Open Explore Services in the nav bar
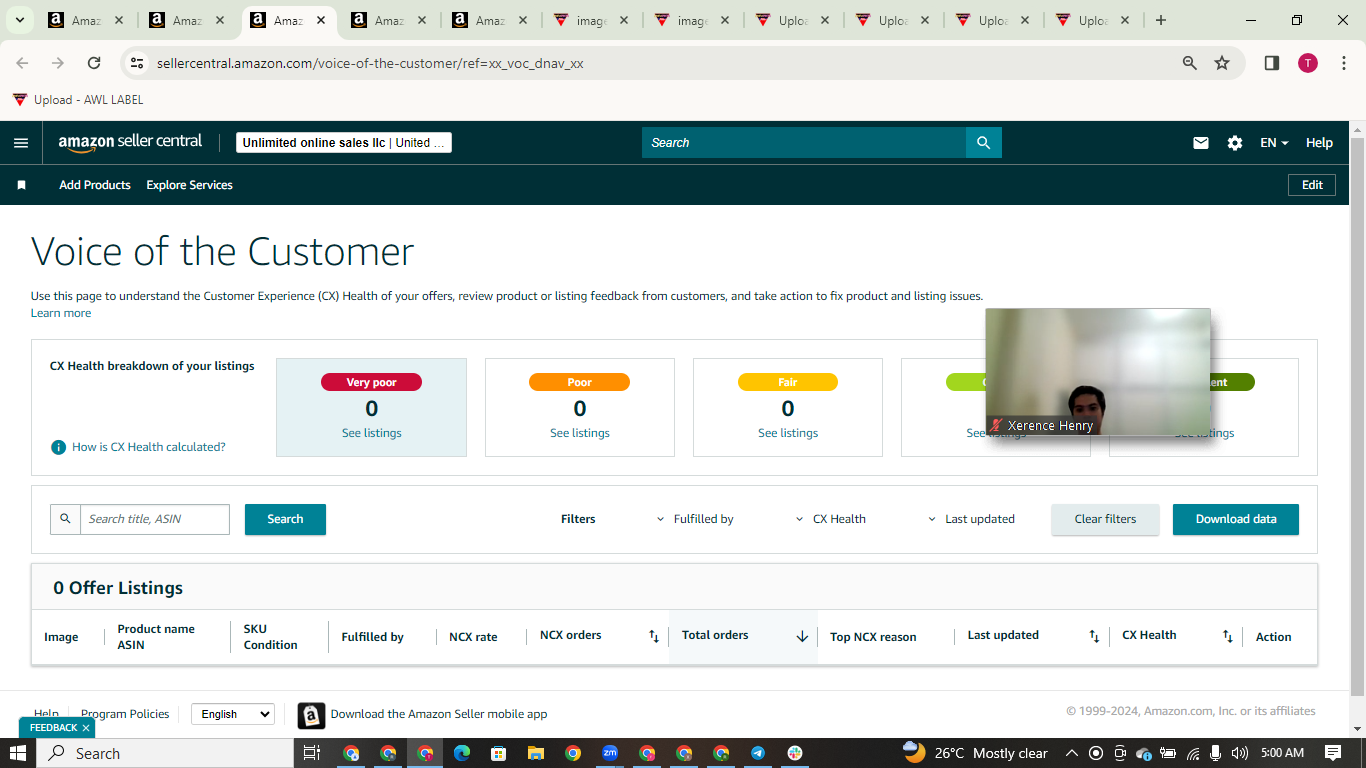Screen dimensions: 1366x768 189,185
